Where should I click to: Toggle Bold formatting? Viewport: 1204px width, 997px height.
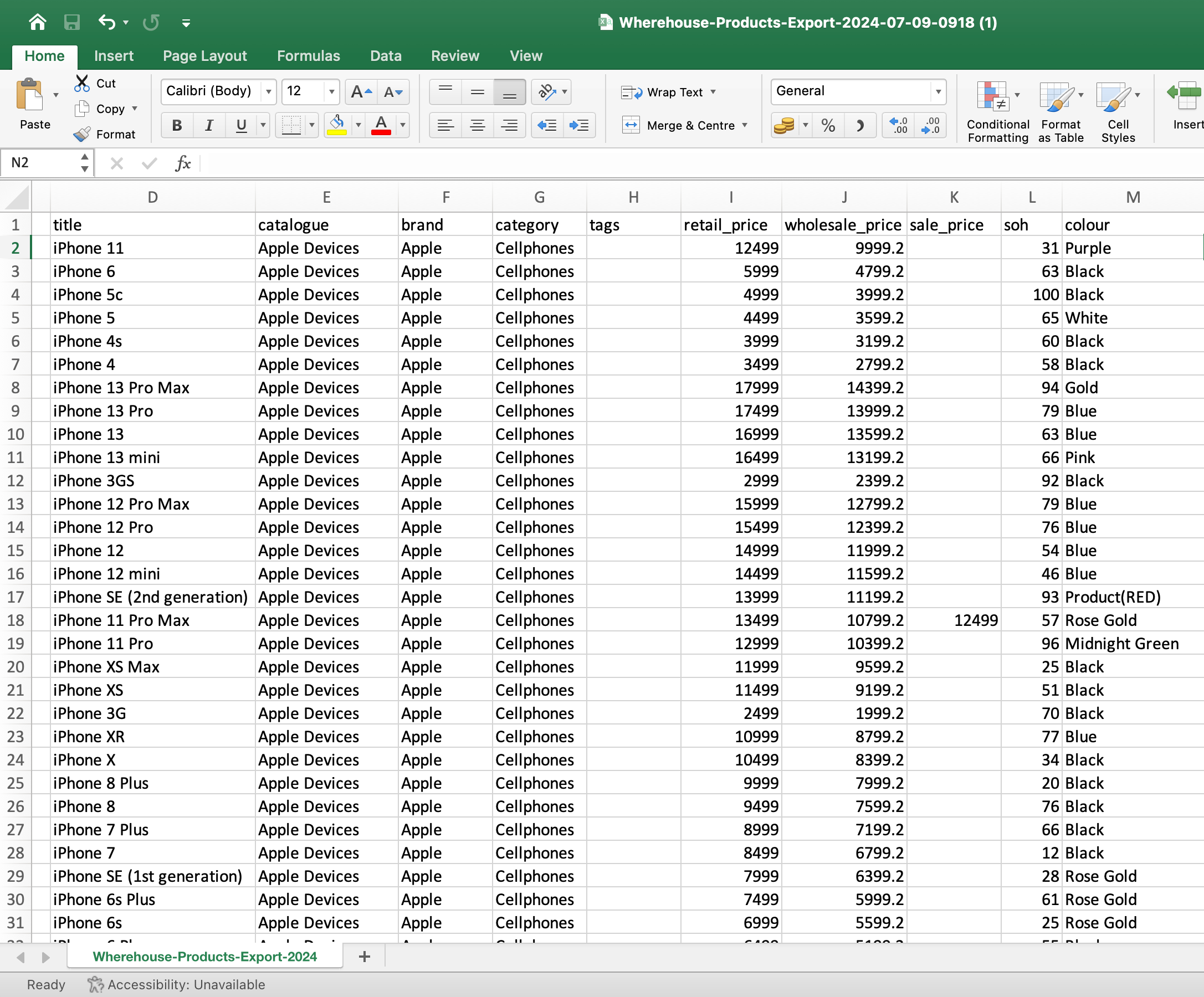coord(177,126)
